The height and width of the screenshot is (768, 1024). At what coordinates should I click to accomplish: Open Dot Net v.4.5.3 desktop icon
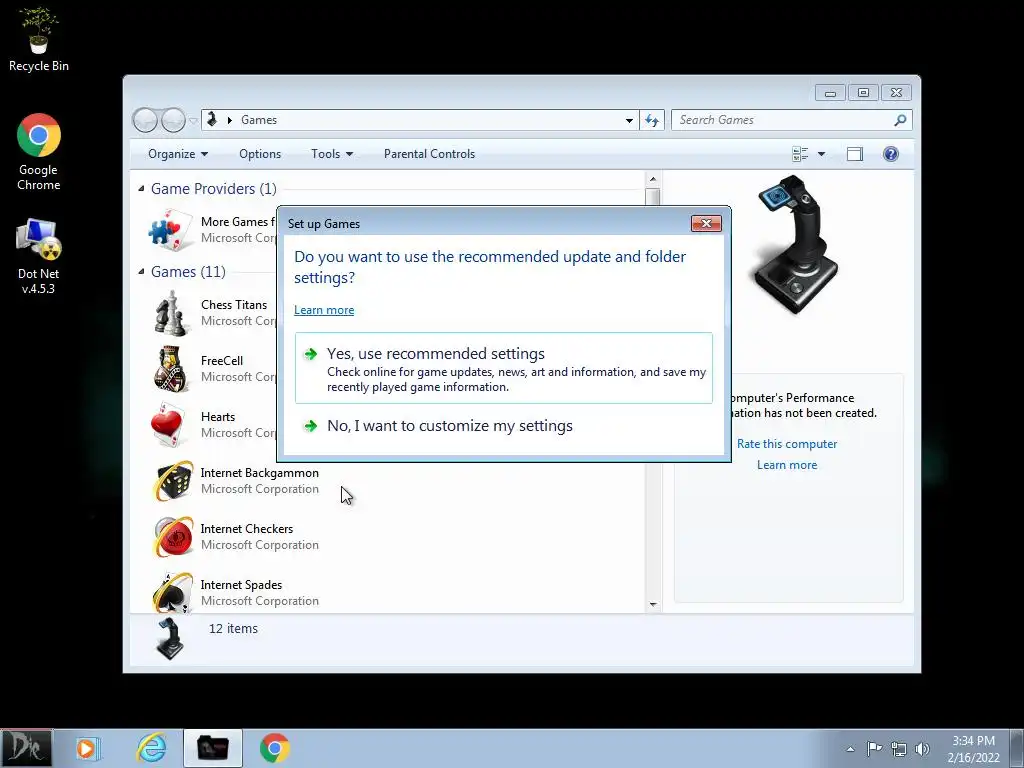click(39, 257)
